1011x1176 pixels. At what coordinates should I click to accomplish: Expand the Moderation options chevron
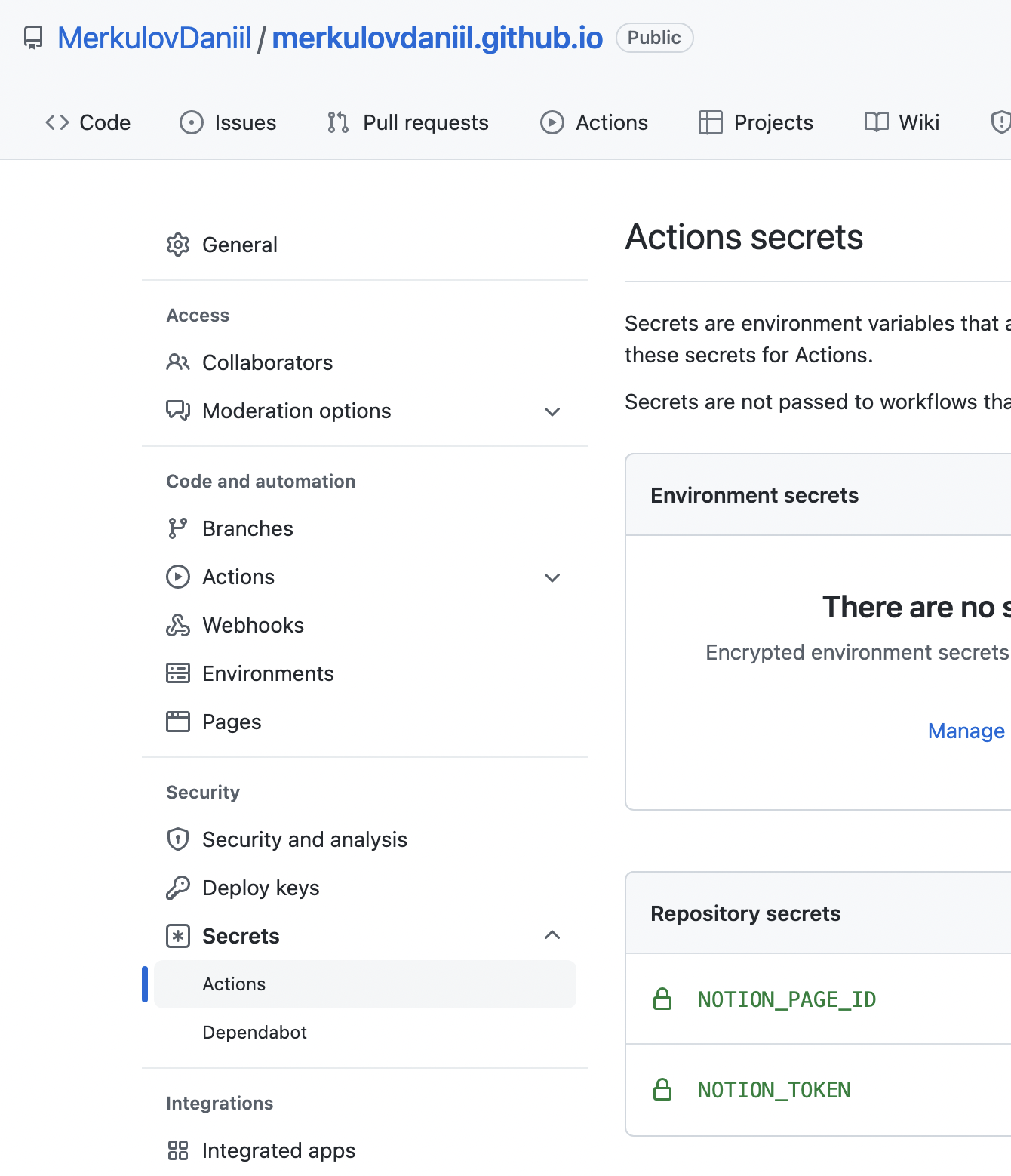coord(552,411)
